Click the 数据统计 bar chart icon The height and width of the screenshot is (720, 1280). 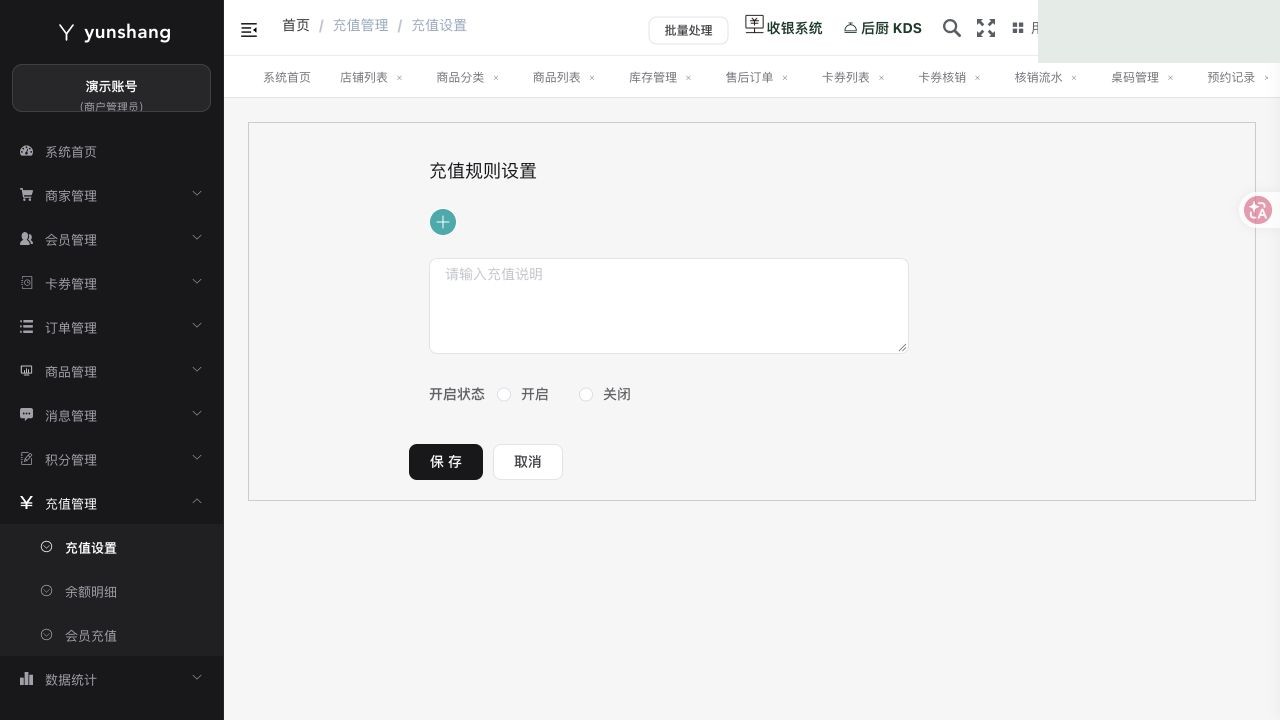(x=27, y=679)
